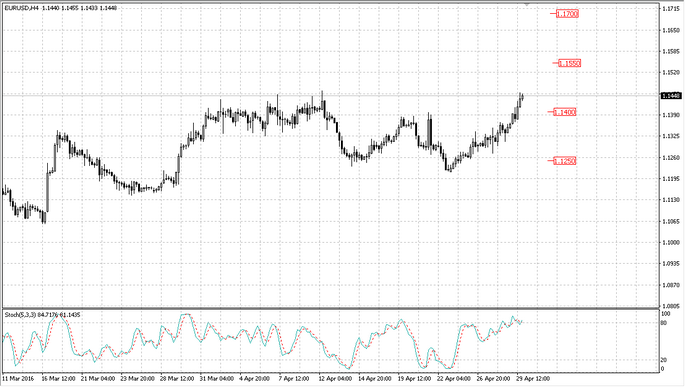
Task: Click the 1.1390 value on price axis
Action: (x=671, y=115)
